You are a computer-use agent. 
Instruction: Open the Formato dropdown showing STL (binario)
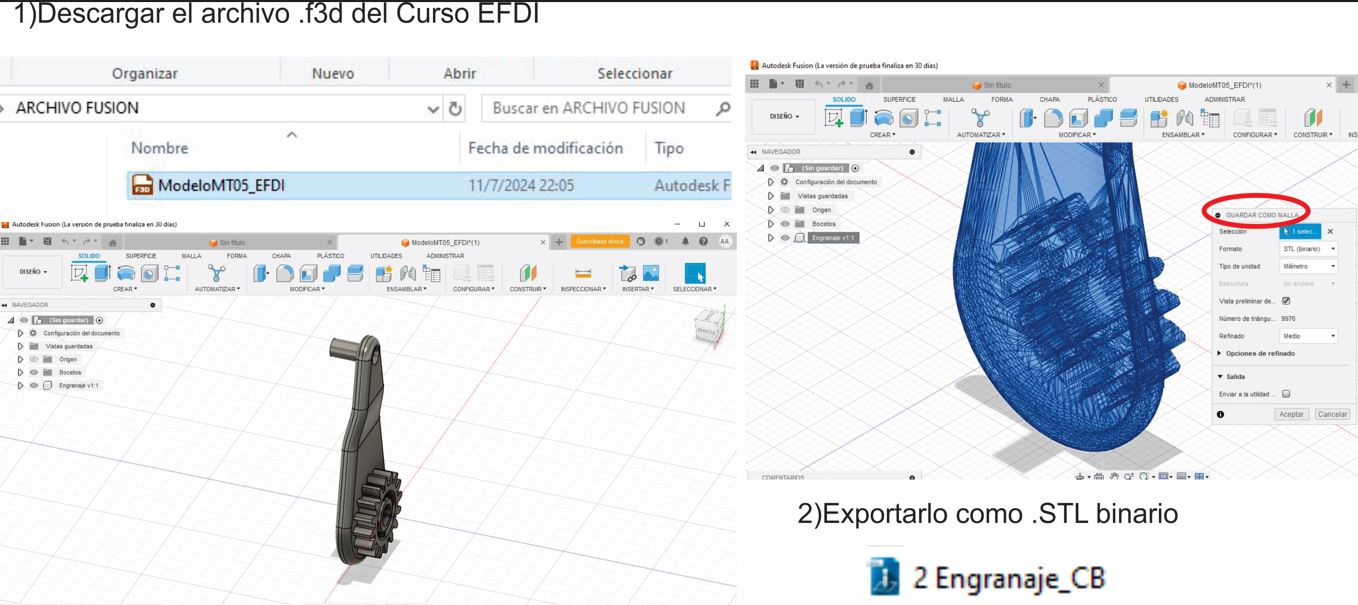pos(1309,248)
